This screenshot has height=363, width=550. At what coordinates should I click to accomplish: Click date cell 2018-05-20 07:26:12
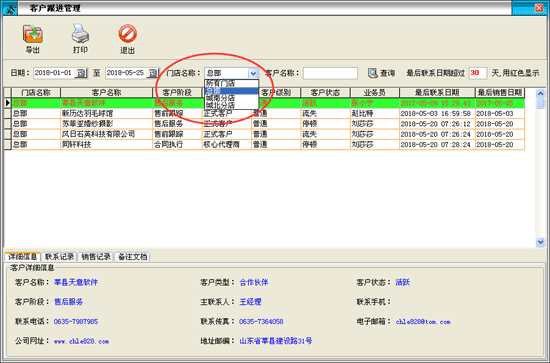point(437,124)
